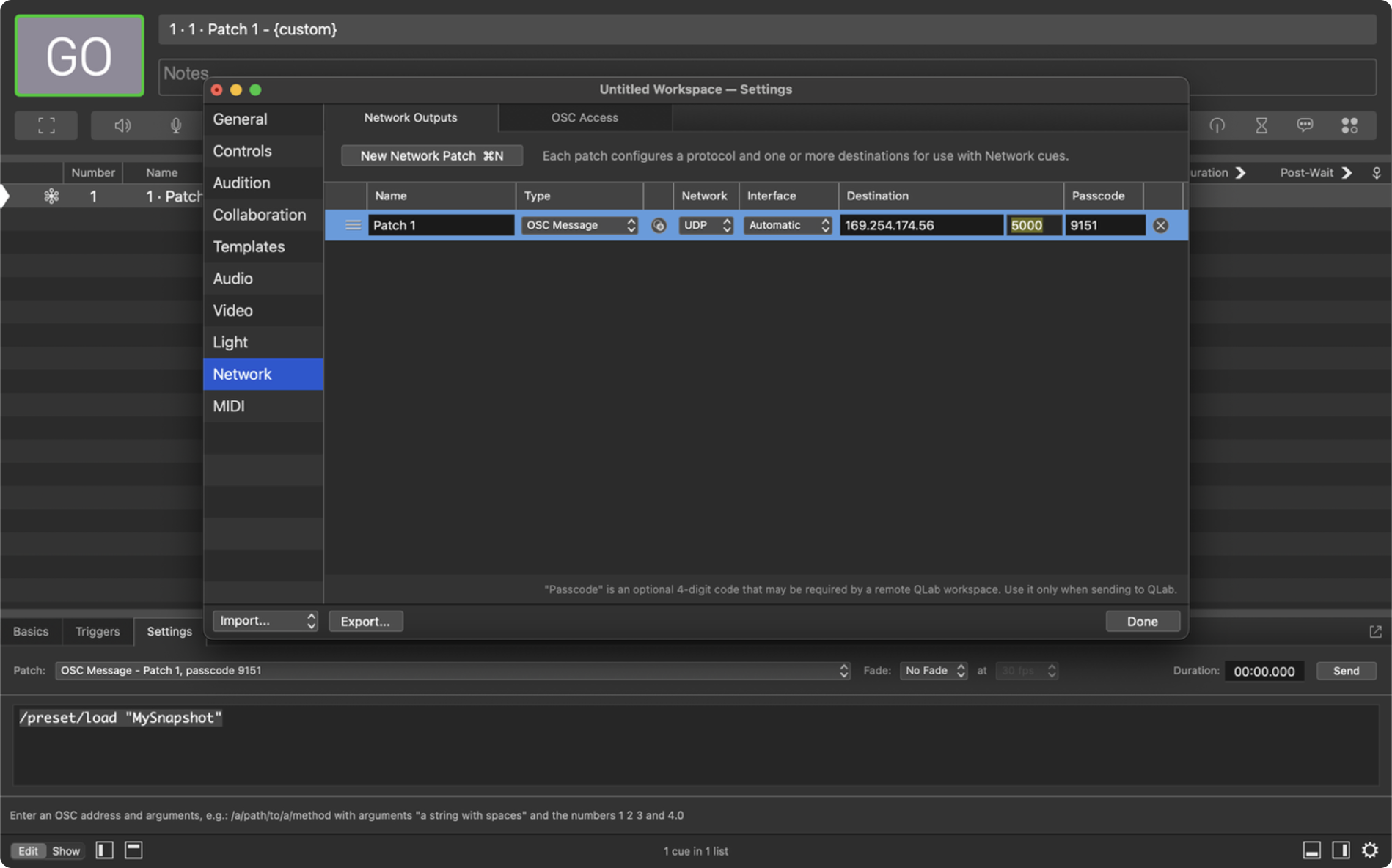Click the speaker audio cue icon
The width and height of the screenshot is (1392, 868).
click(x=122, y=125)
